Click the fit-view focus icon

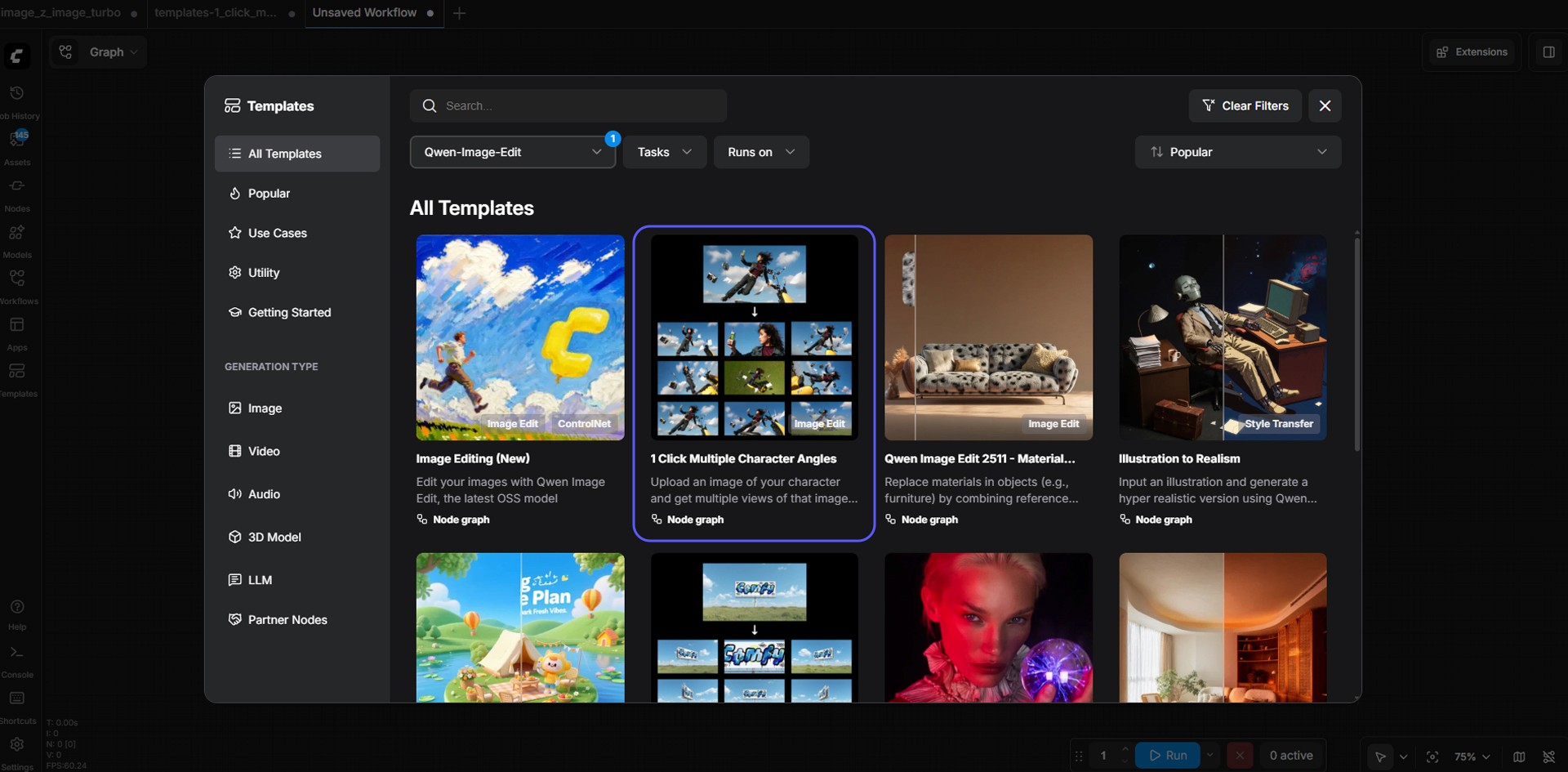pos(1432,757)
